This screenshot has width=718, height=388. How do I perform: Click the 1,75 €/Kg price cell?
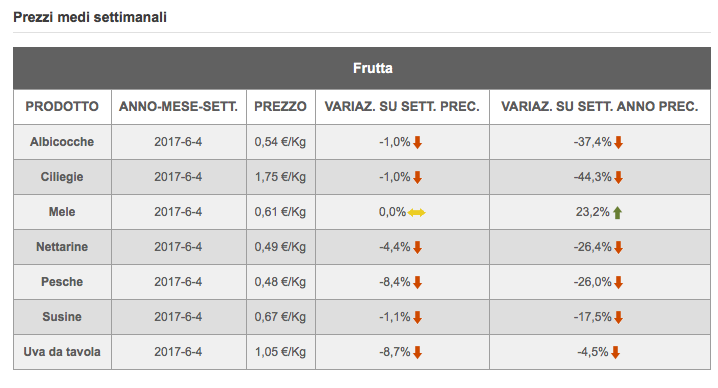[x=281, y=177]
